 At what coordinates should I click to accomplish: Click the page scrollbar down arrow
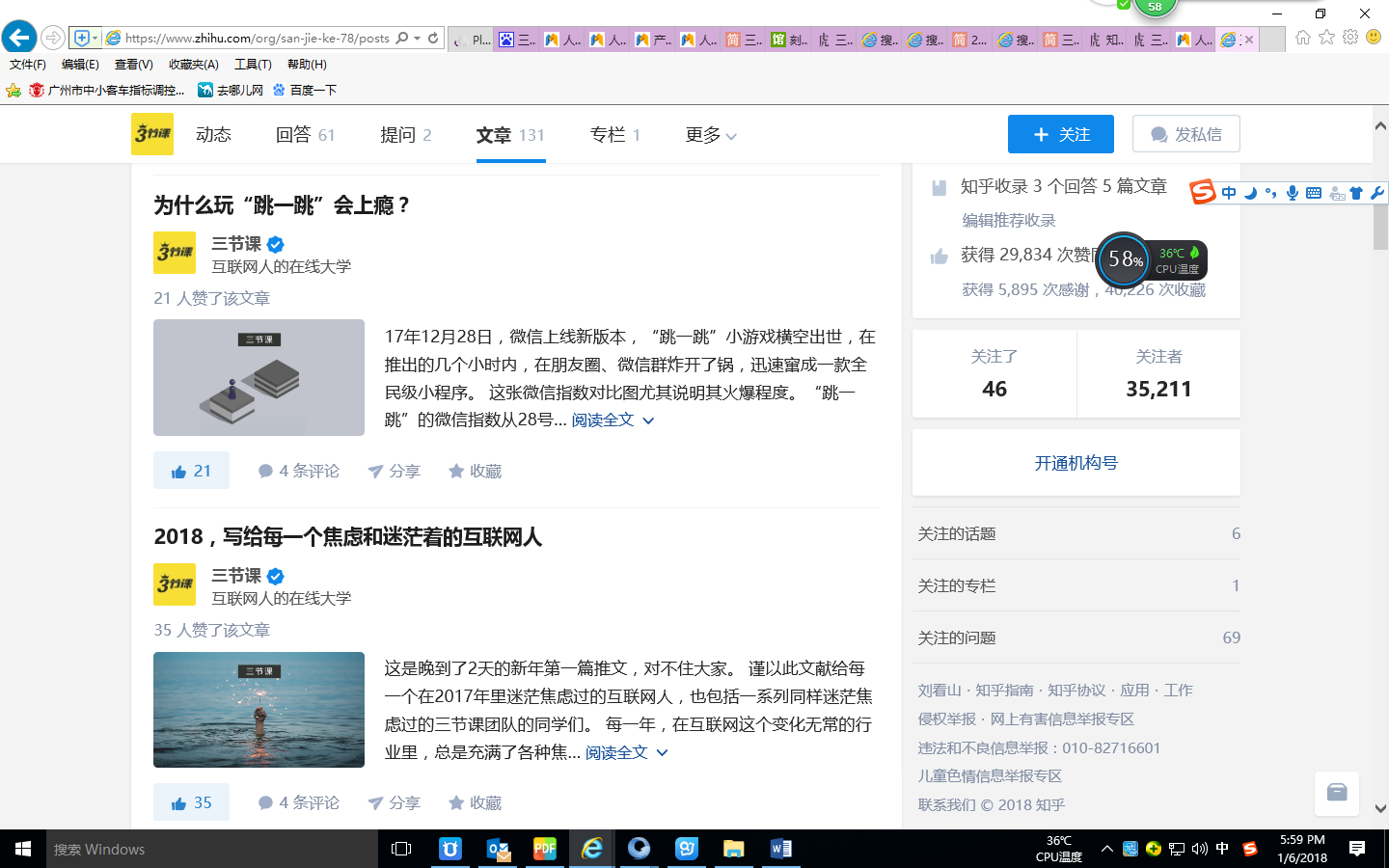(1380, 809)
